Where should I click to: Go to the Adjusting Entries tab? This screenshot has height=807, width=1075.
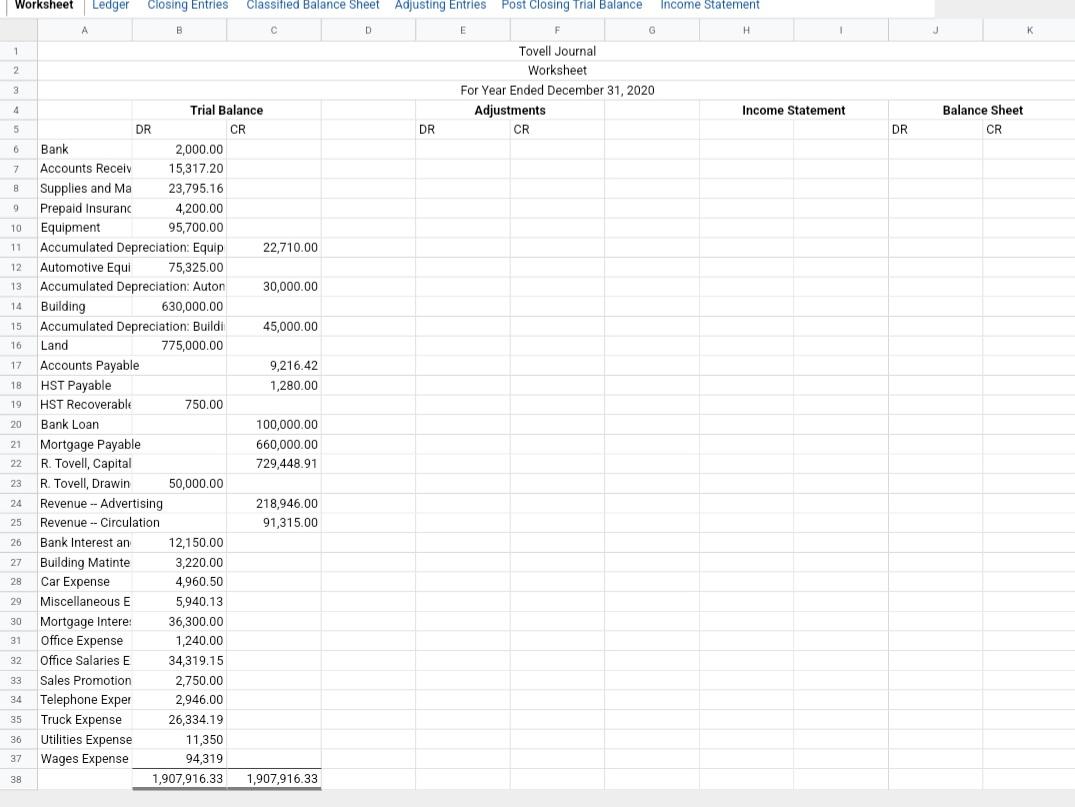(440, 5)
